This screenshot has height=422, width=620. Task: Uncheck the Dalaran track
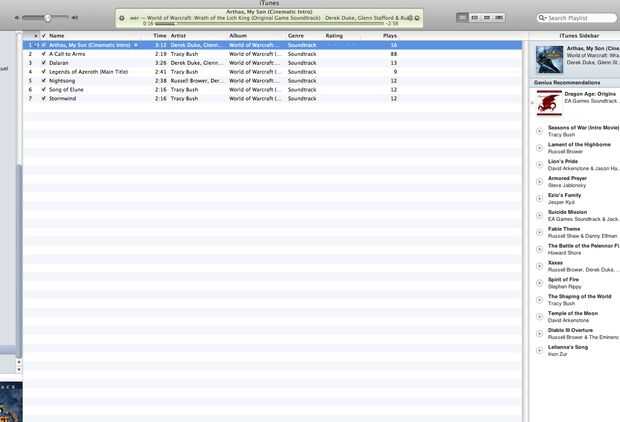[x=43, y=63]
